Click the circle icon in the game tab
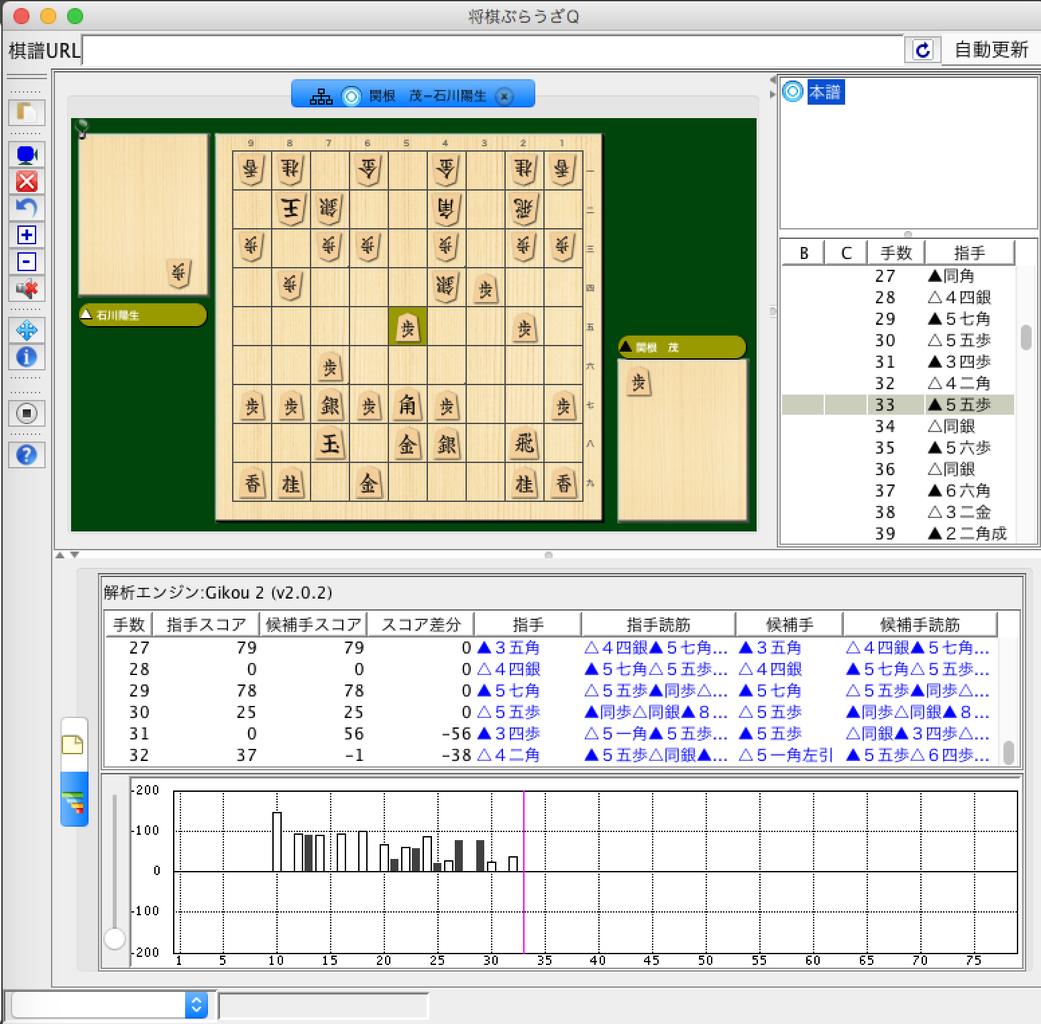Screen dimensions: 1041x1024 [351, 96]
